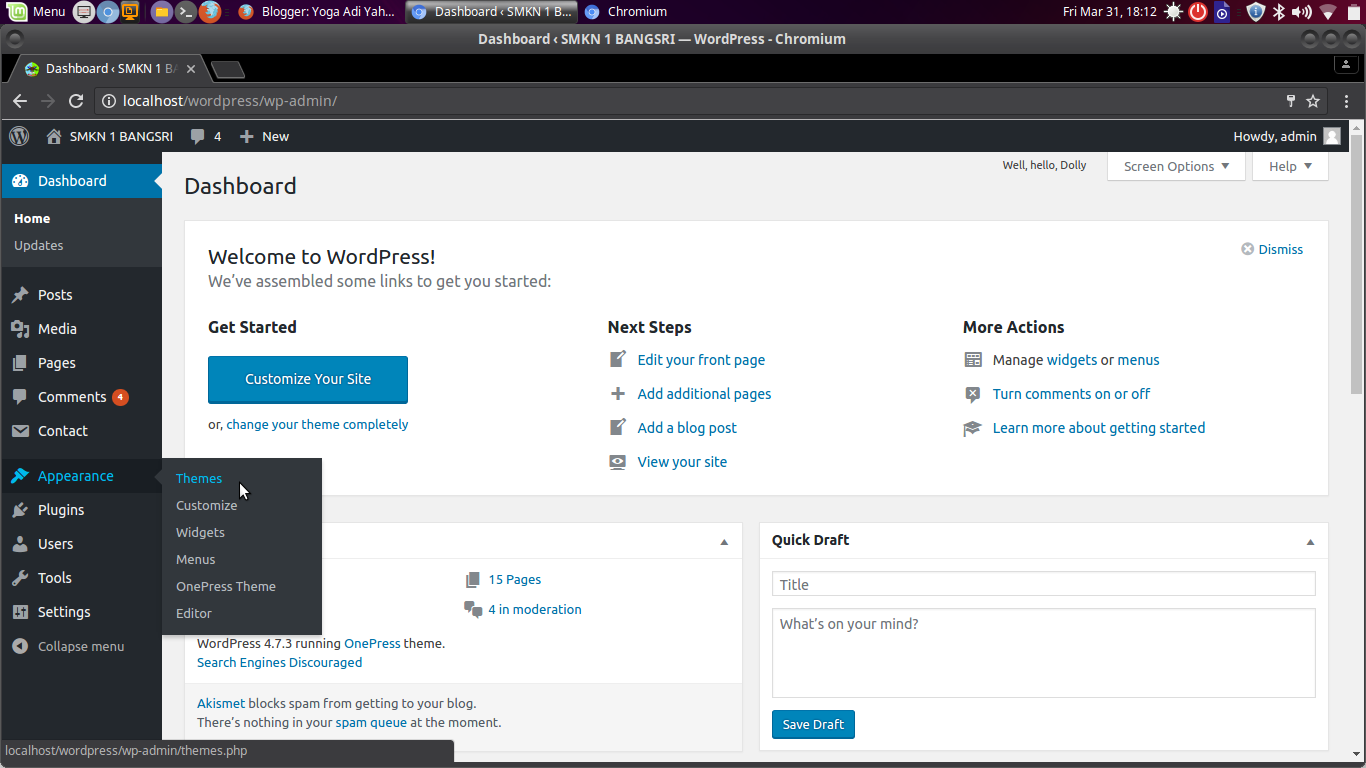Select Themes in the Appearance flyout

coord(199,478)
